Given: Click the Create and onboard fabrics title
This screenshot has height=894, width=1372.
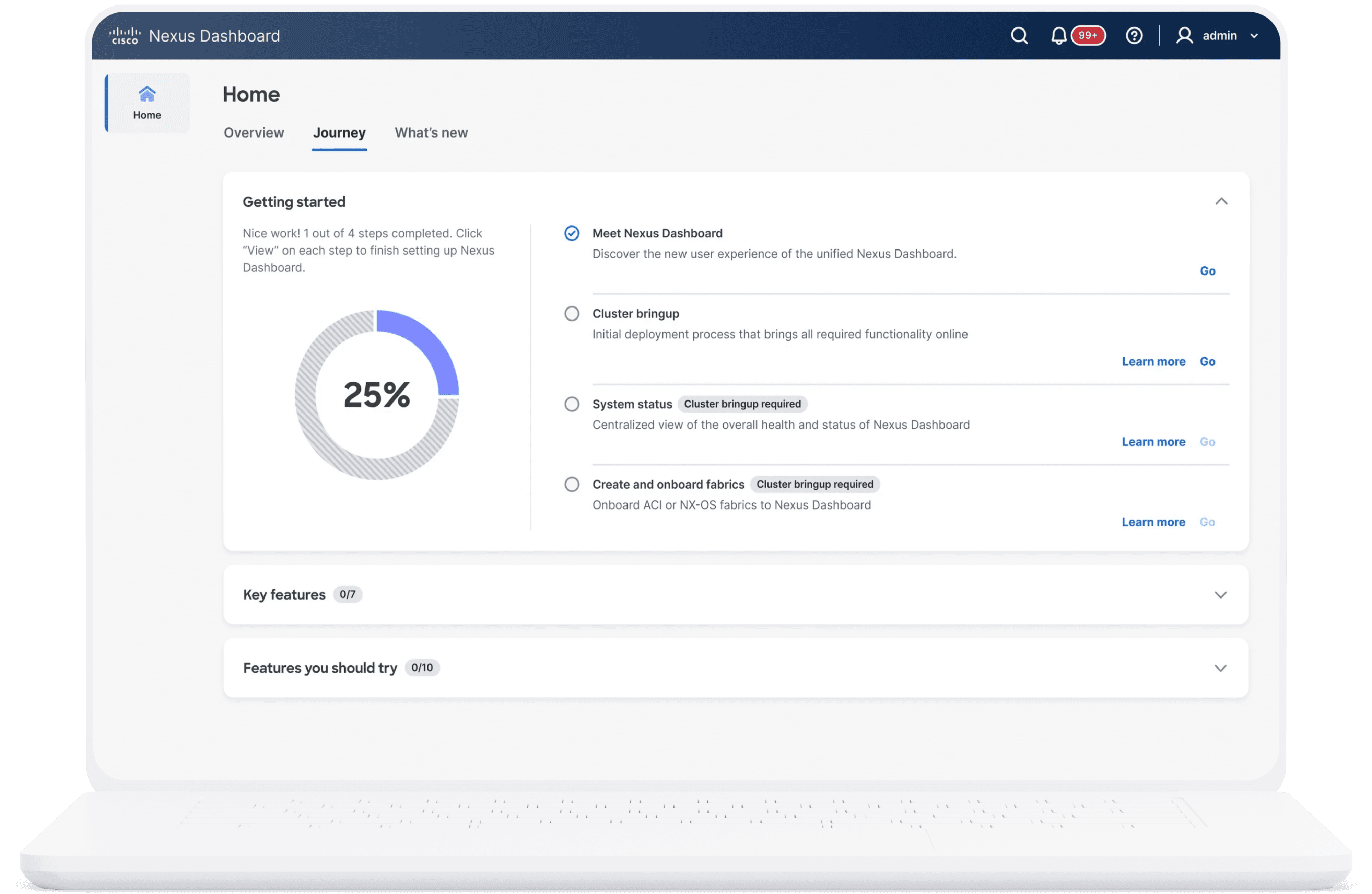Looking at the screenshot, I should [668, 484].
